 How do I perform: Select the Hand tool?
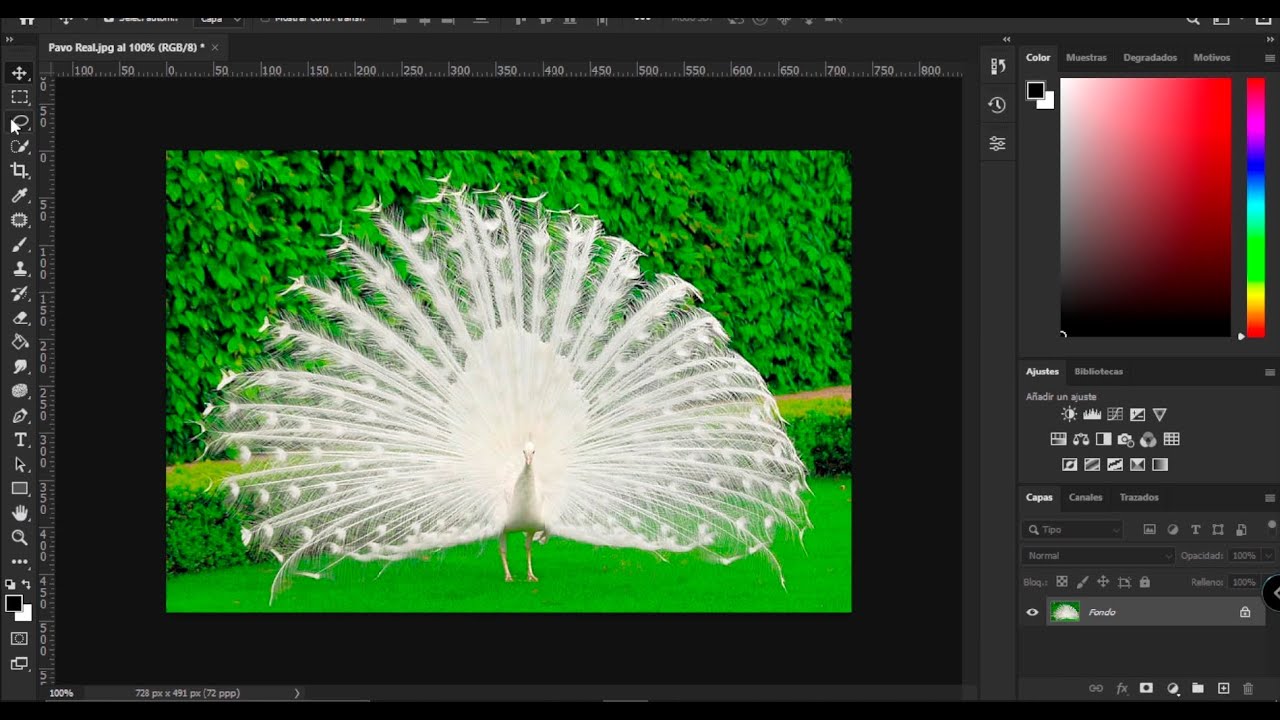tap(19, 513)
